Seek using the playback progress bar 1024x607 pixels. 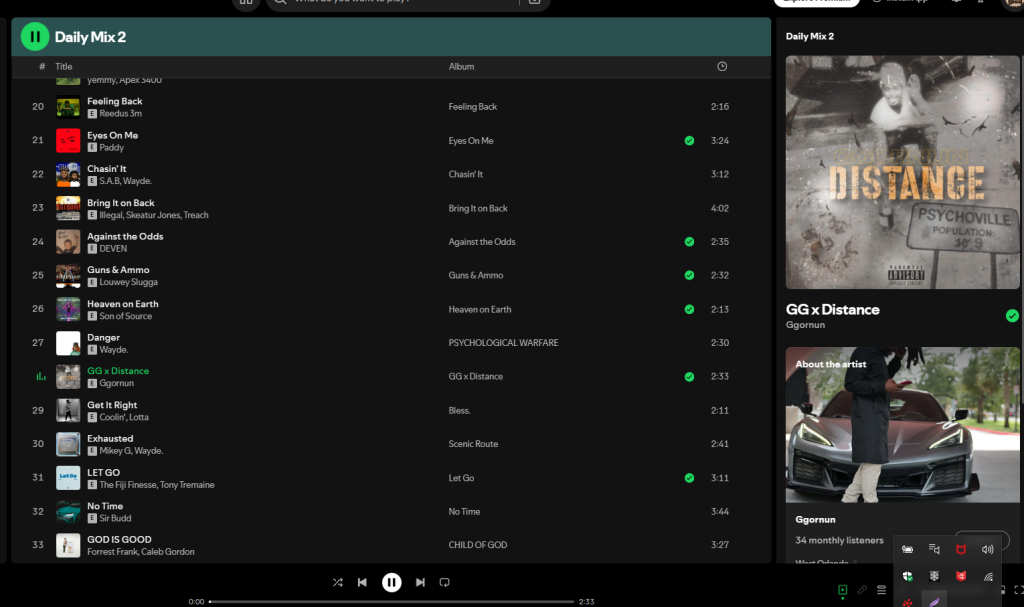point(392,601)
